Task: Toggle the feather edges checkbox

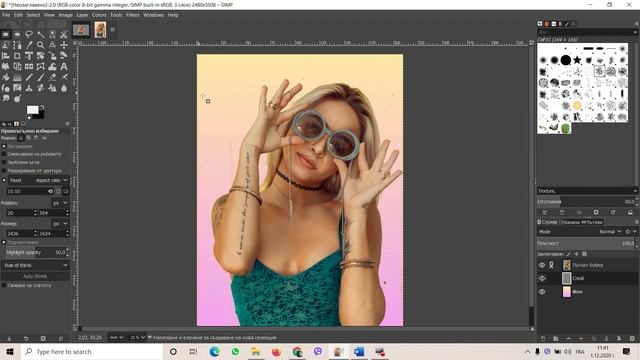Action: (4, 154)
